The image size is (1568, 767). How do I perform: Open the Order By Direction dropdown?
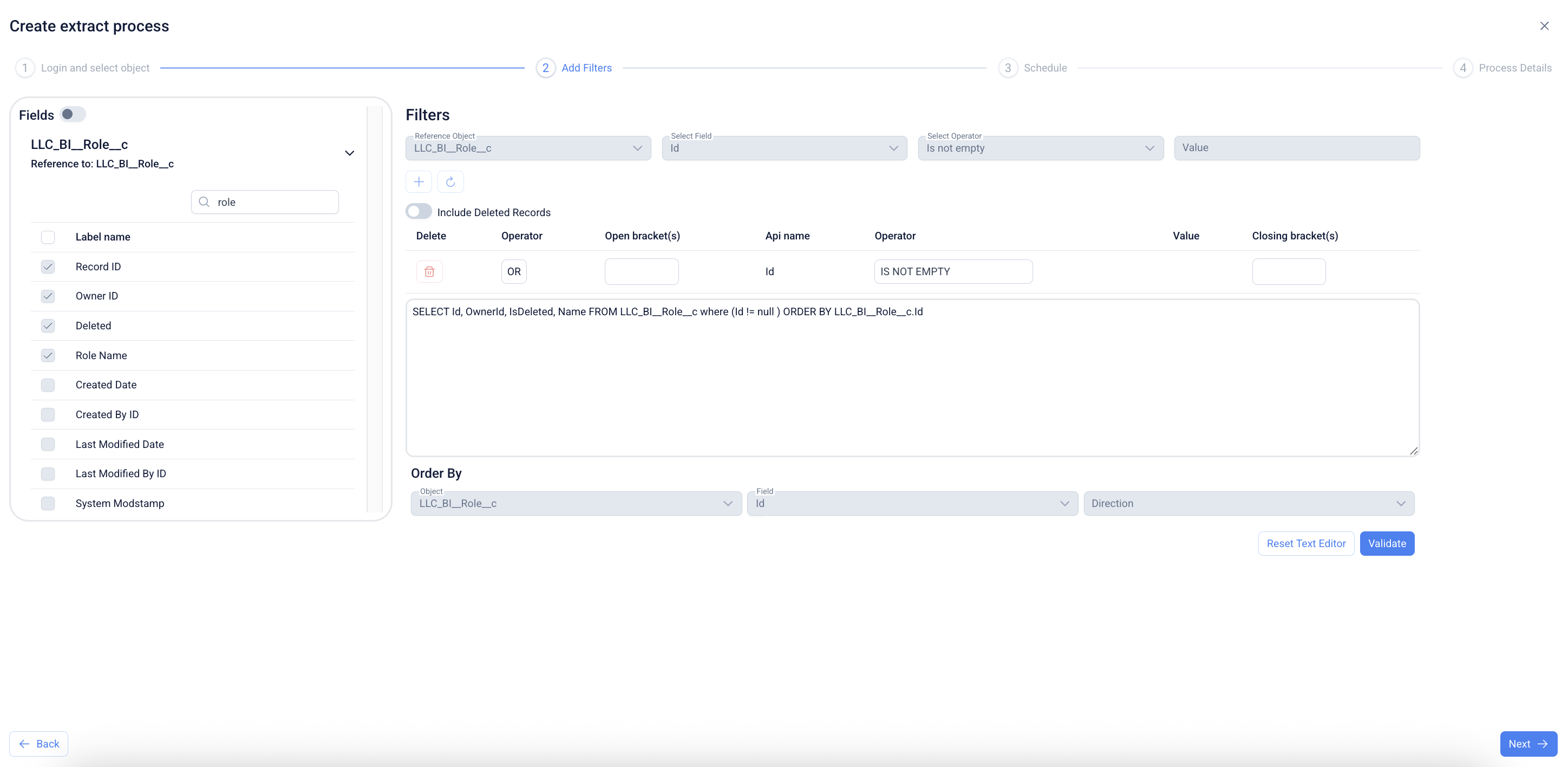tap(1249, 503)
